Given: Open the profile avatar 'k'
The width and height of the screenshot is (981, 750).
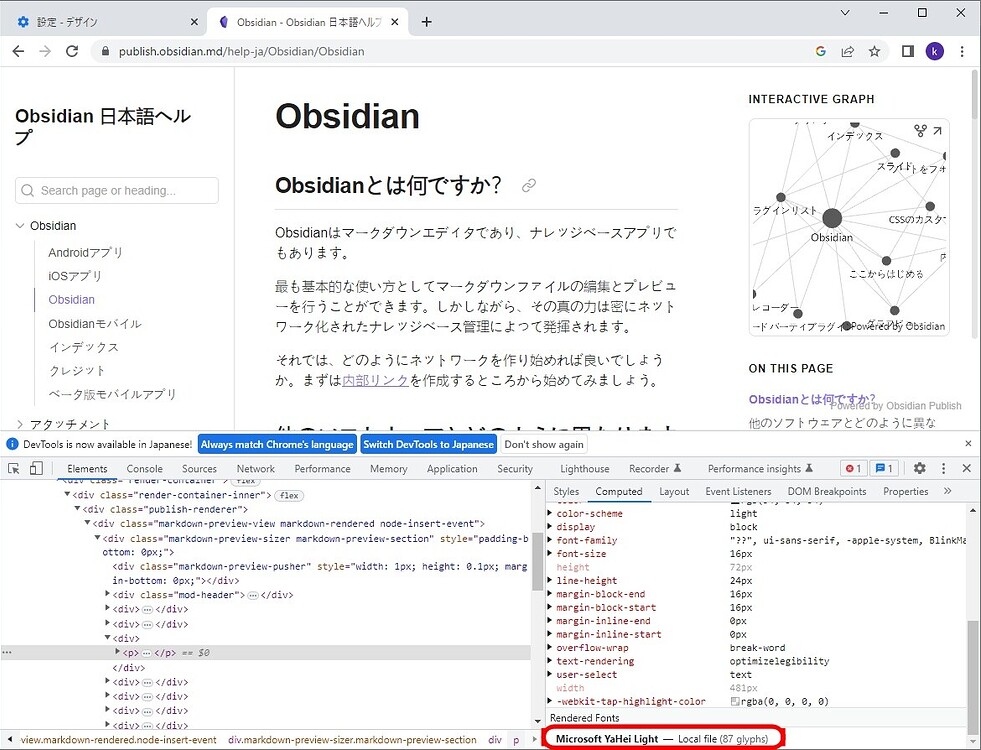Looking at the screenshot, I should tap(935, 51).
